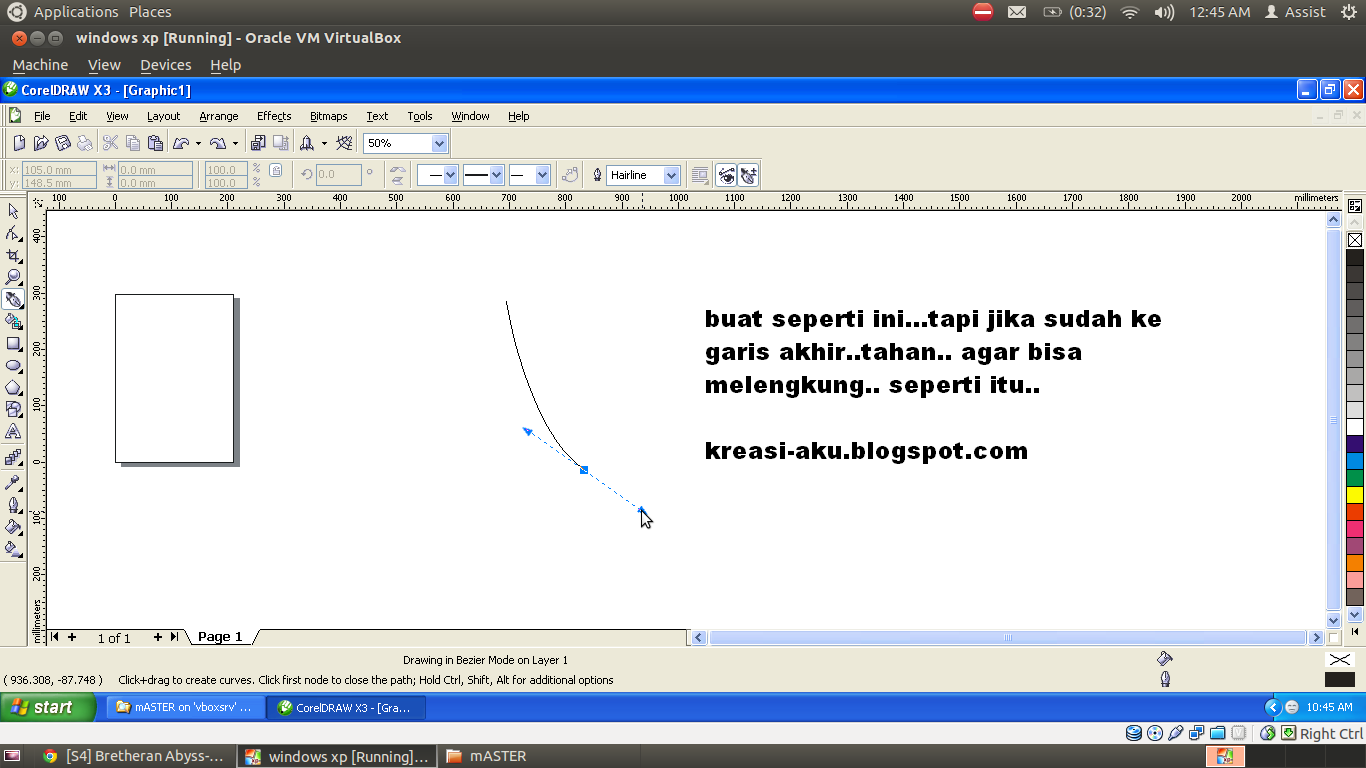Click the horizontal scrollbar thumb
Image resolution: width=1366 pixels, height=768 pixels.
(x=1008, y=637)
